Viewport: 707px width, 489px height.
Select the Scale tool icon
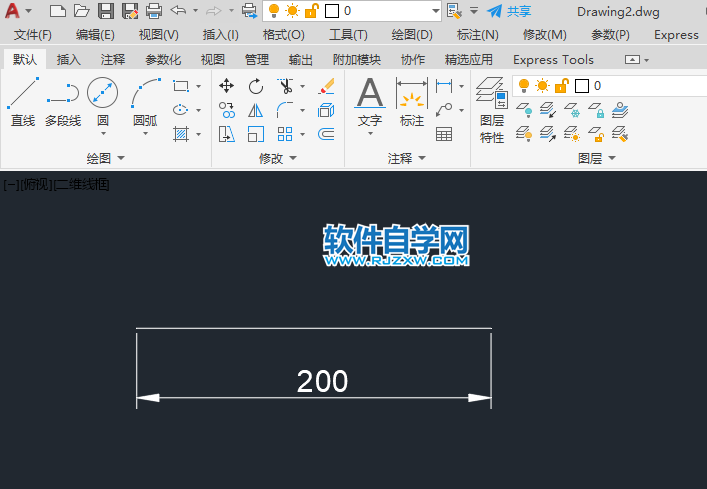(x=256, y=134)
